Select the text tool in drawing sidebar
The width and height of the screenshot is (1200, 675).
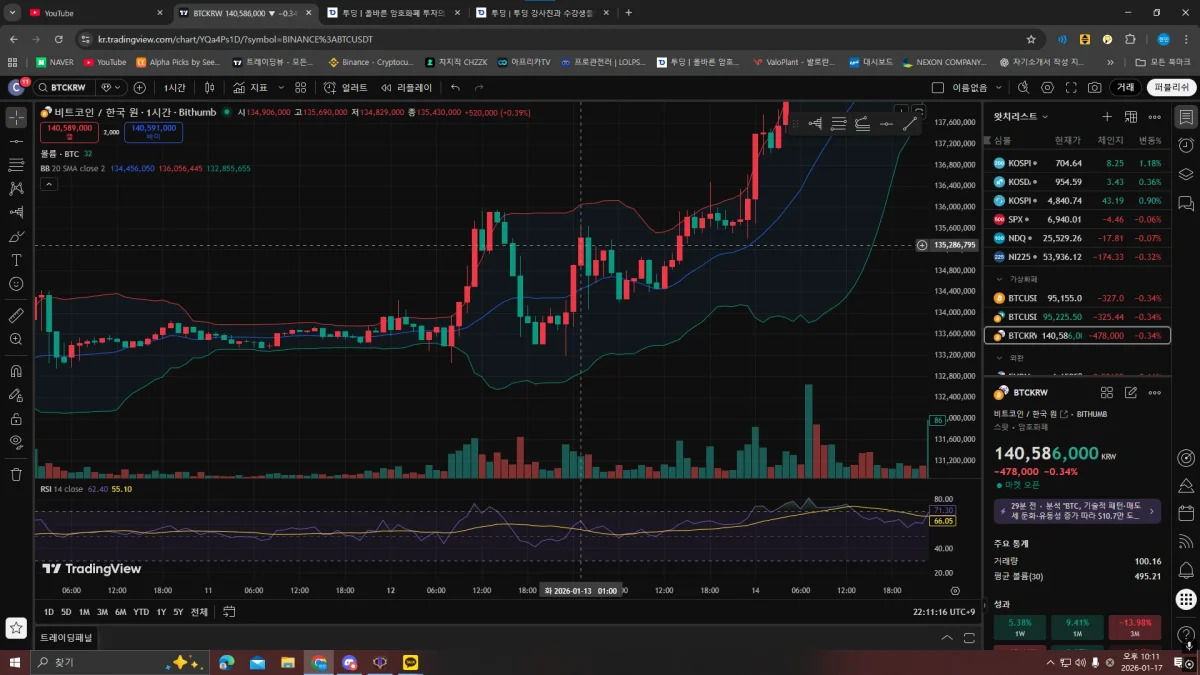[16, 260]
